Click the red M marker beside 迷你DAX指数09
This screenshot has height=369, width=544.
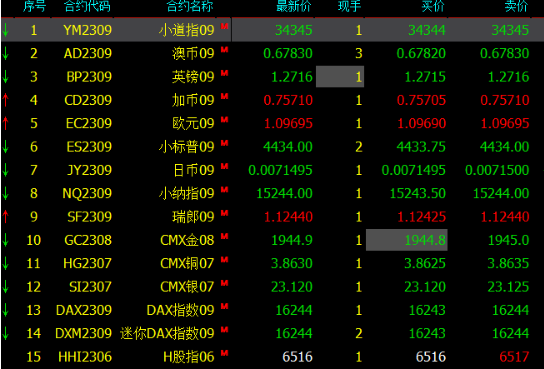(224, 329)
